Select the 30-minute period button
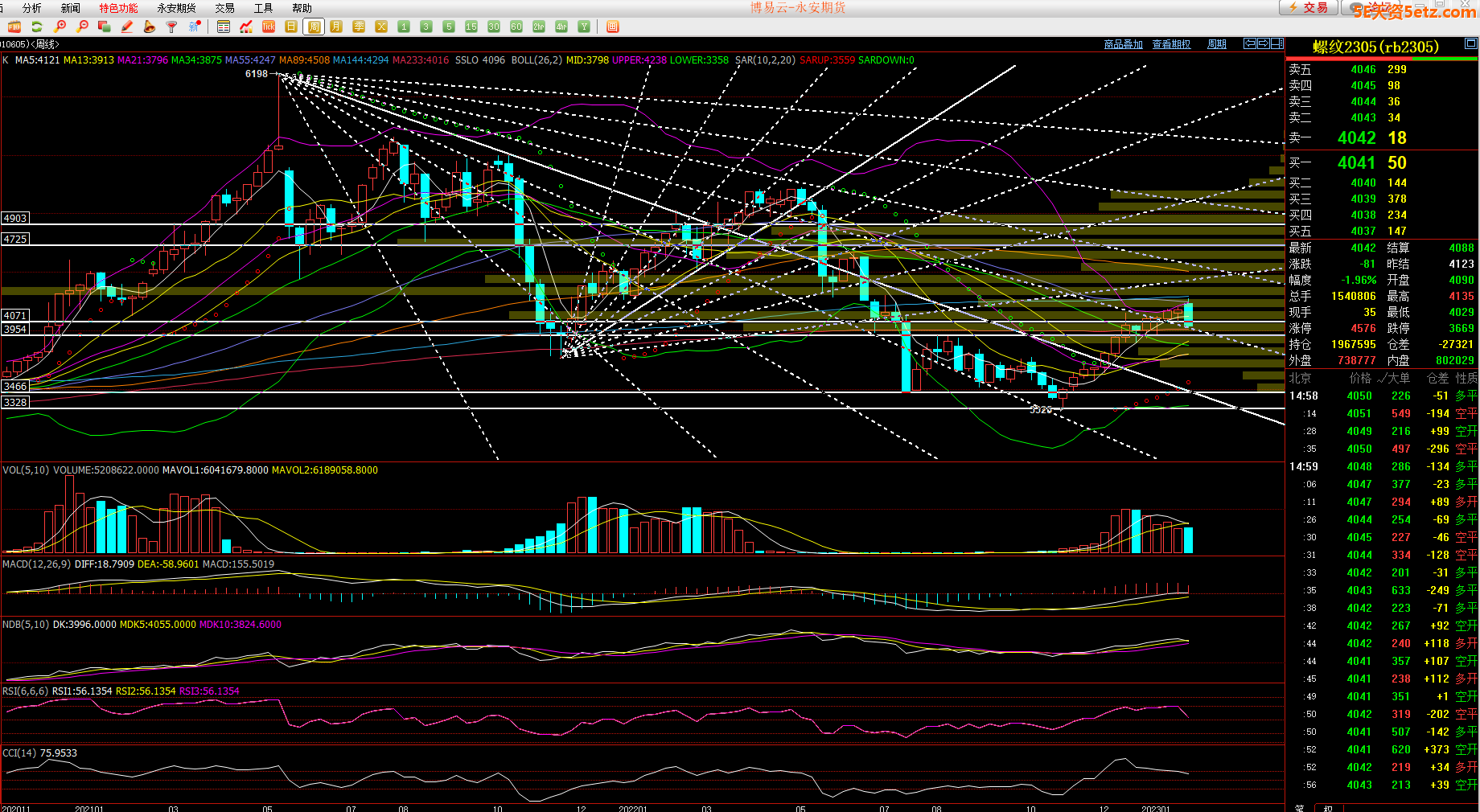1480x812 pixels. (x=494, y=27)
